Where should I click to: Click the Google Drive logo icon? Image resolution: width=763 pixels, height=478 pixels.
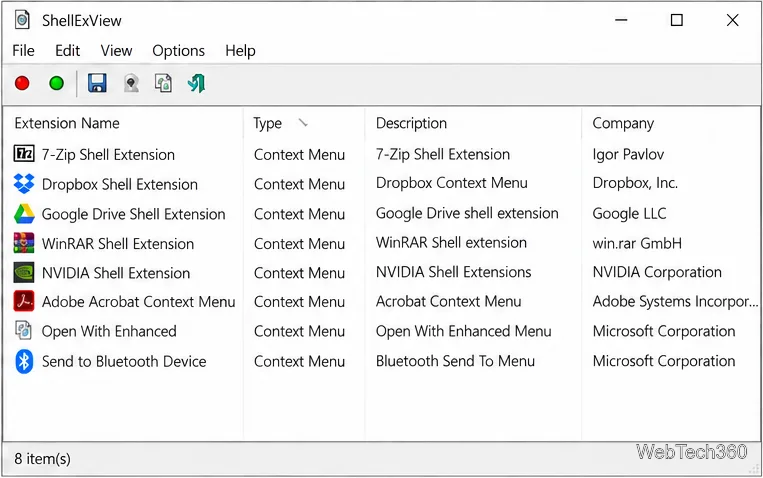pos(24,214)
